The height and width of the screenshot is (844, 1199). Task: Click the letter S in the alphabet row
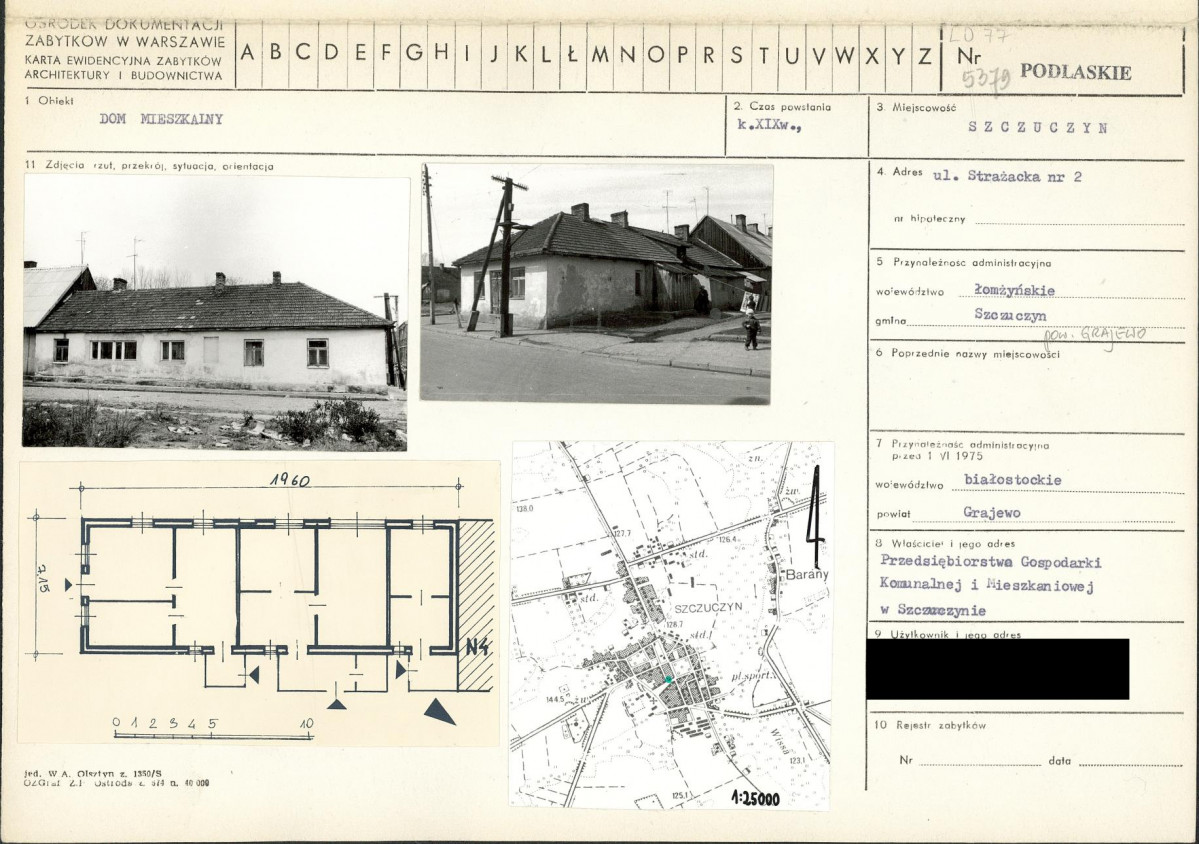736,55
